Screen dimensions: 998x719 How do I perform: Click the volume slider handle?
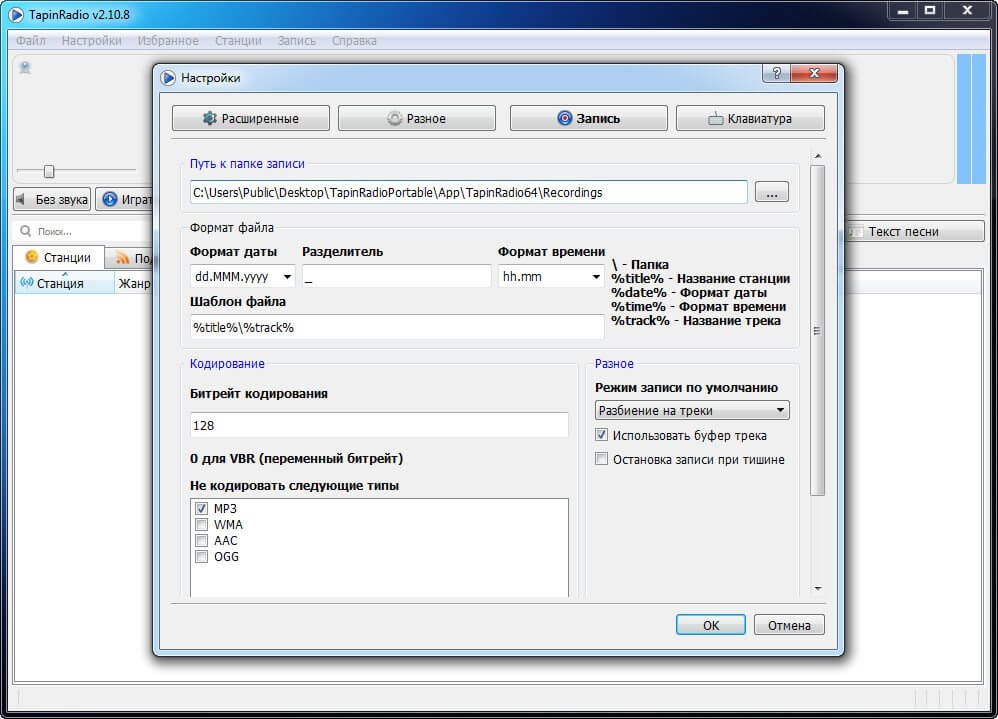click(49, 171)
